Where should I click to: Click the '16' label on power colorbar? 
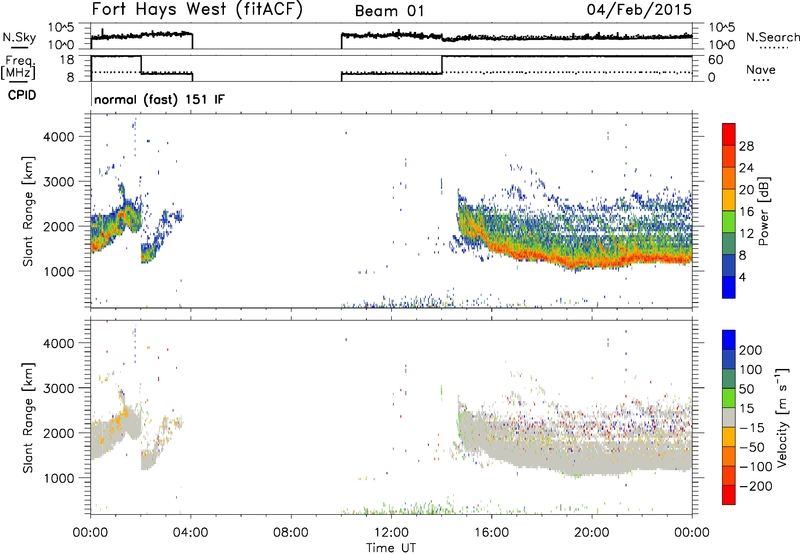pos(746,212)
